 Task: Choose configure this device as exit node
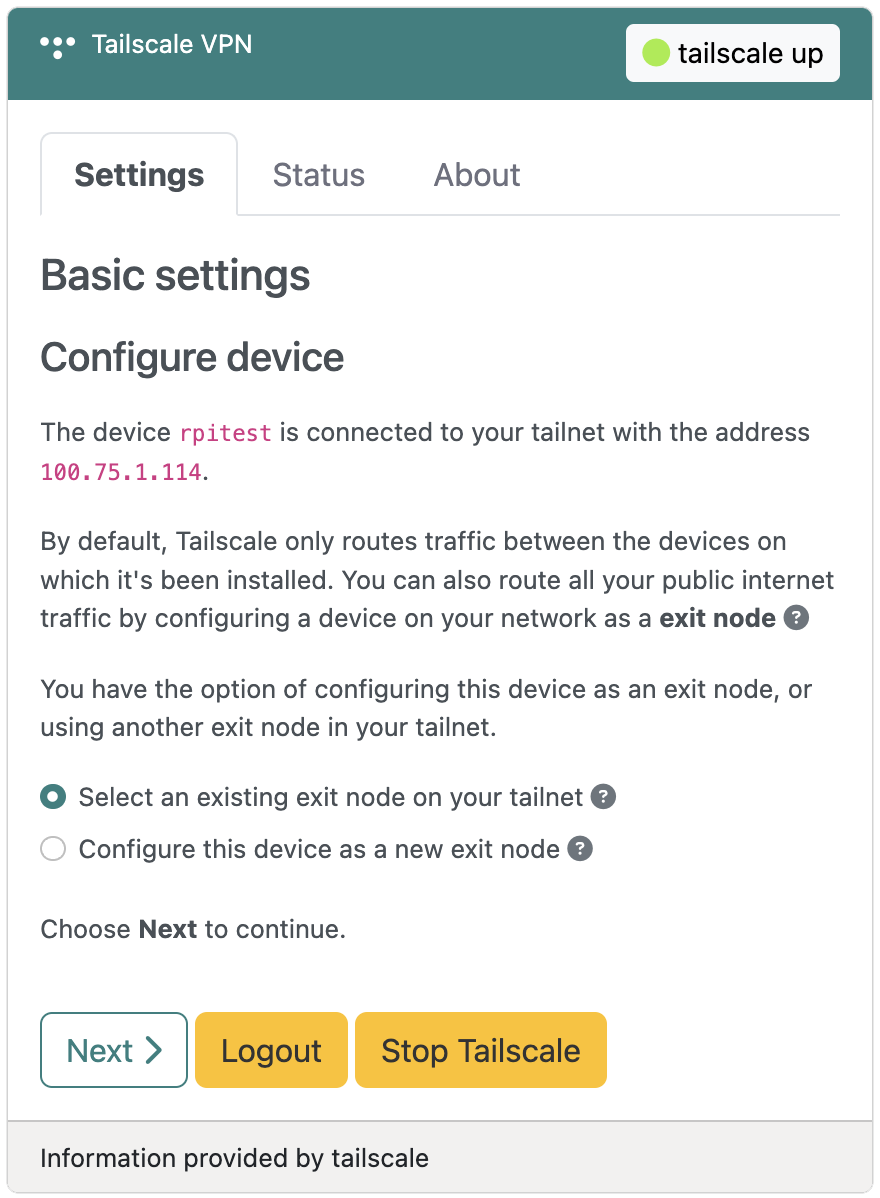[x=53, y=849]
